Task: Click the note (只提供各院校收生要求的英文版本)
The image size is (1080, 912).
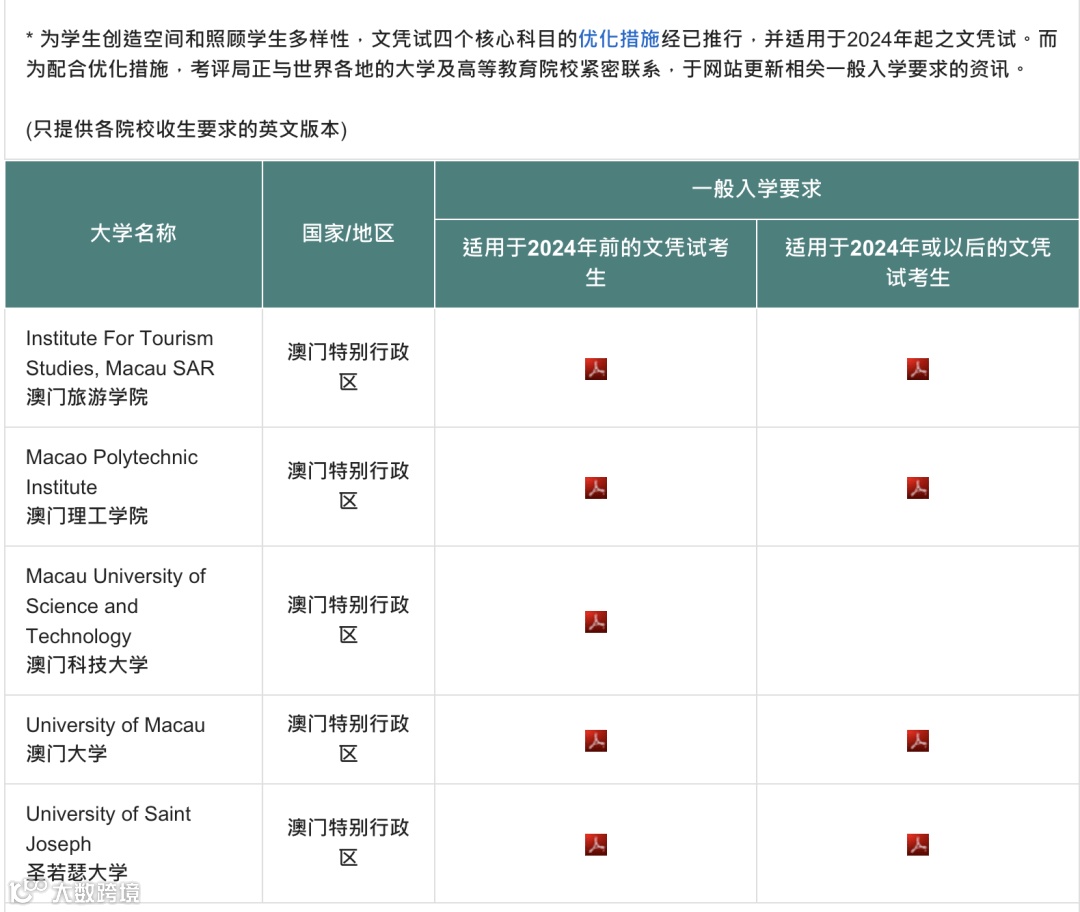Action: click(186, 129)
